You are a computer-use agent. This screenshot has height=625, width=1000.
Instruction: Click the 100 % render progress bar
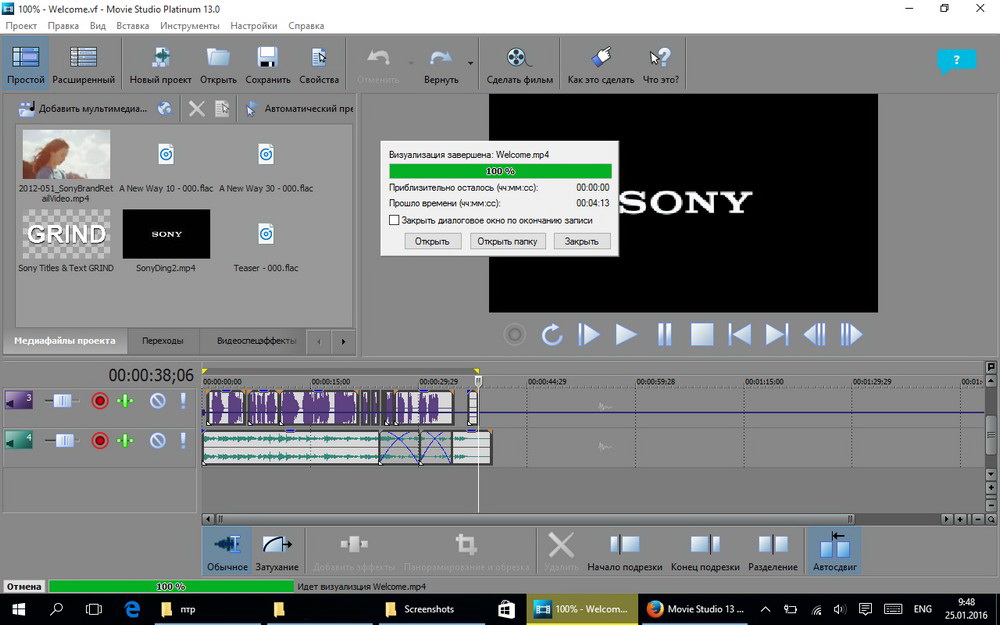click(x=500, y=171)
